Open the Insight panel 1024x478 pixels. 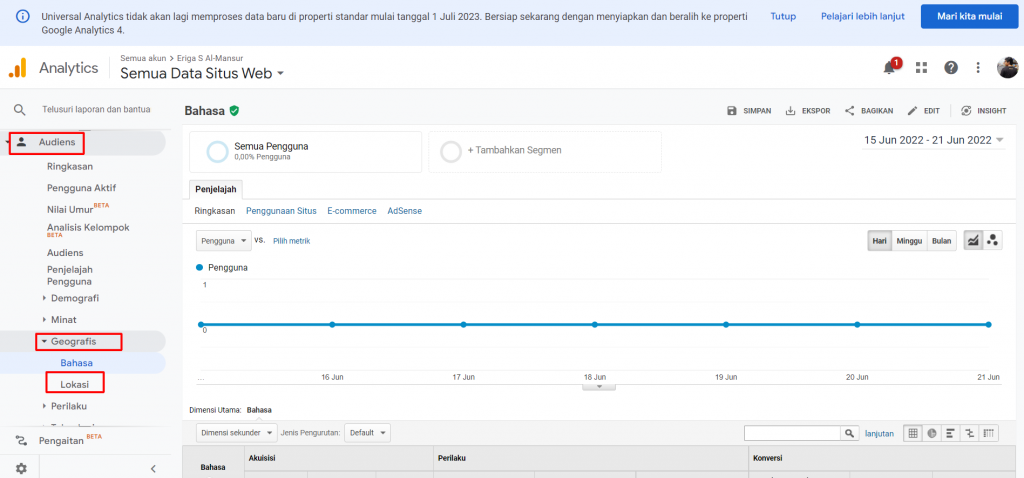(984, 111)
